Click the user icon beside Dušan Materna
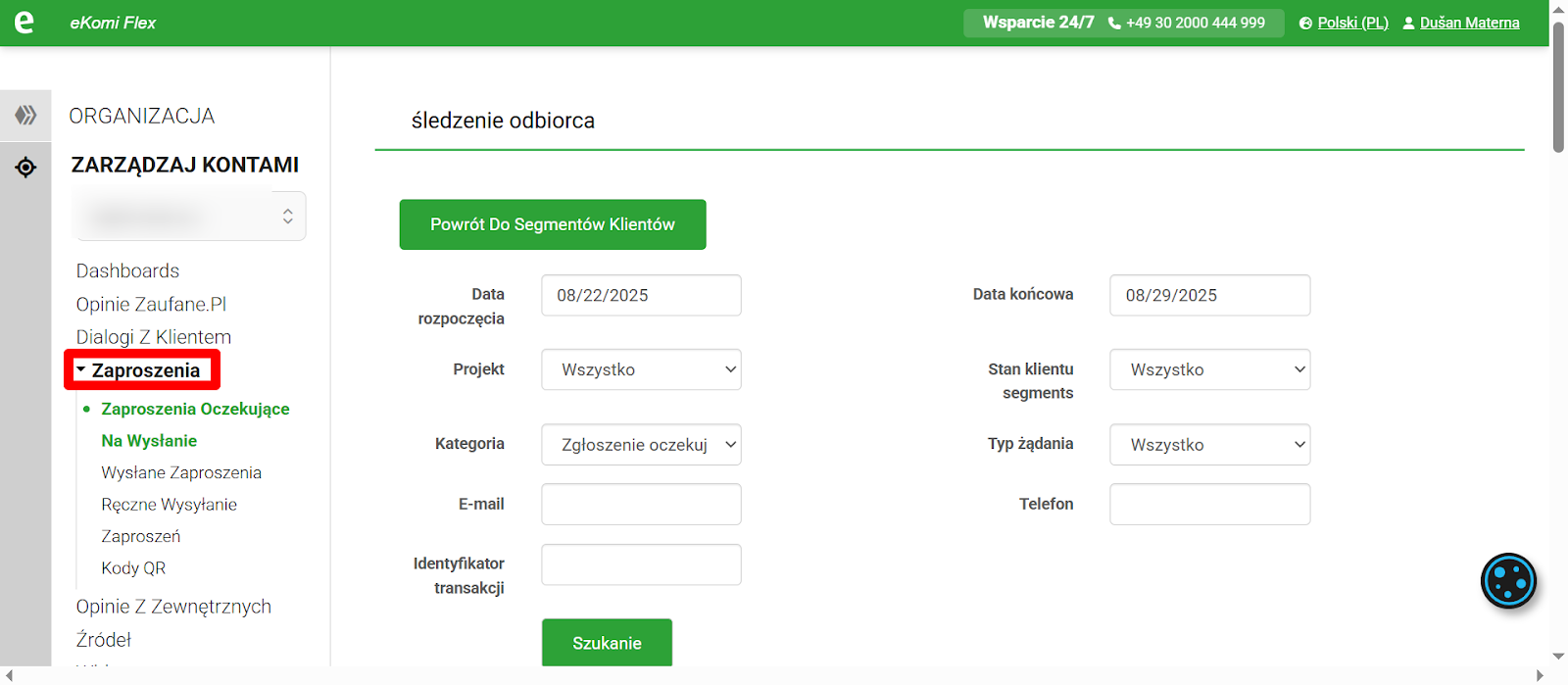1568x685 pixels. tap(1409, 24)
